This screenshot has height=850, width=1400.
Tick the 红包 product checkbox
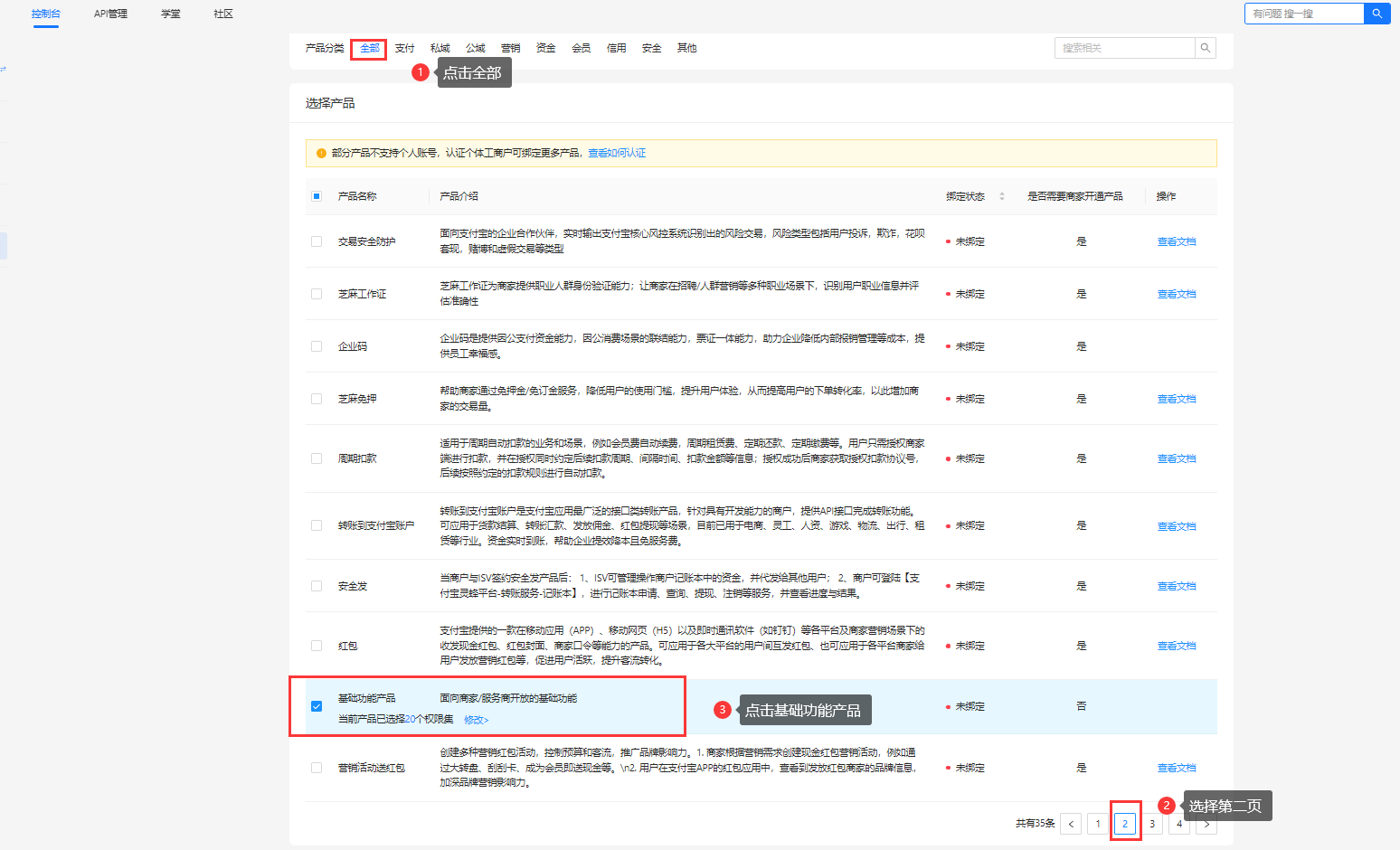(317, 646)
